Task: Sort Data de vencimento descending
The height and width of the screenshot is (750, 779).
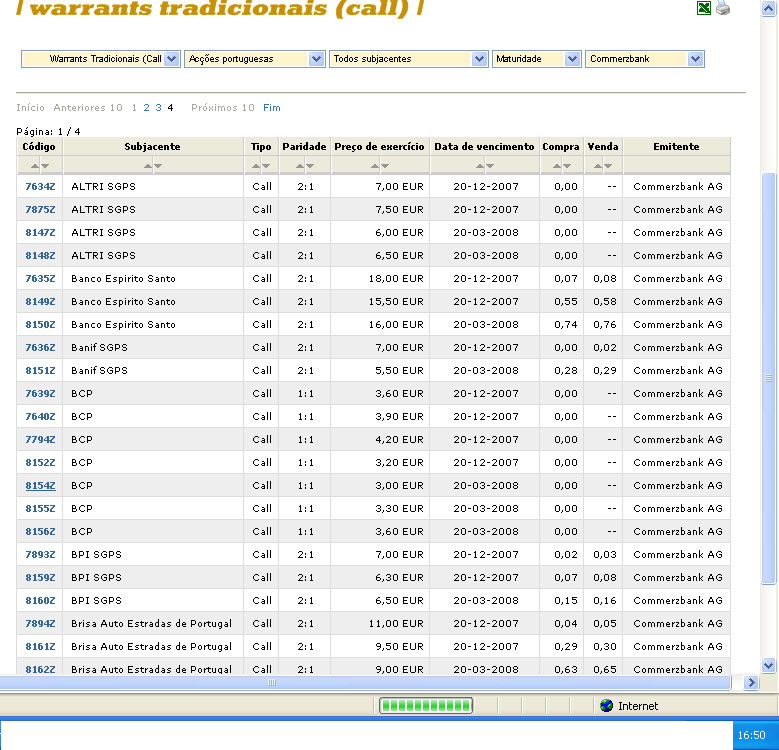Action: [x=490, y=166]
